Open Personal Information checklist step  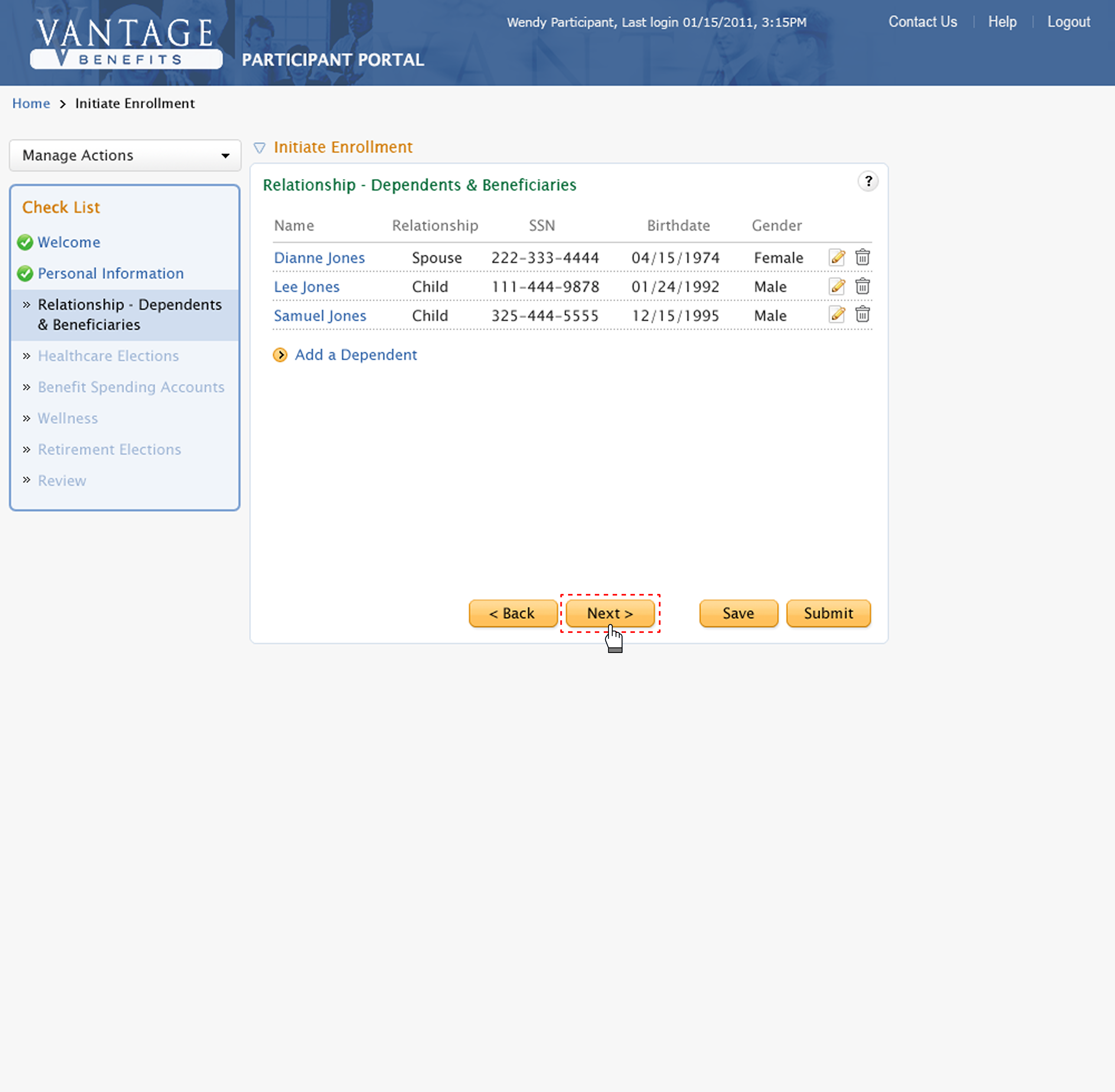click(111, 274)
